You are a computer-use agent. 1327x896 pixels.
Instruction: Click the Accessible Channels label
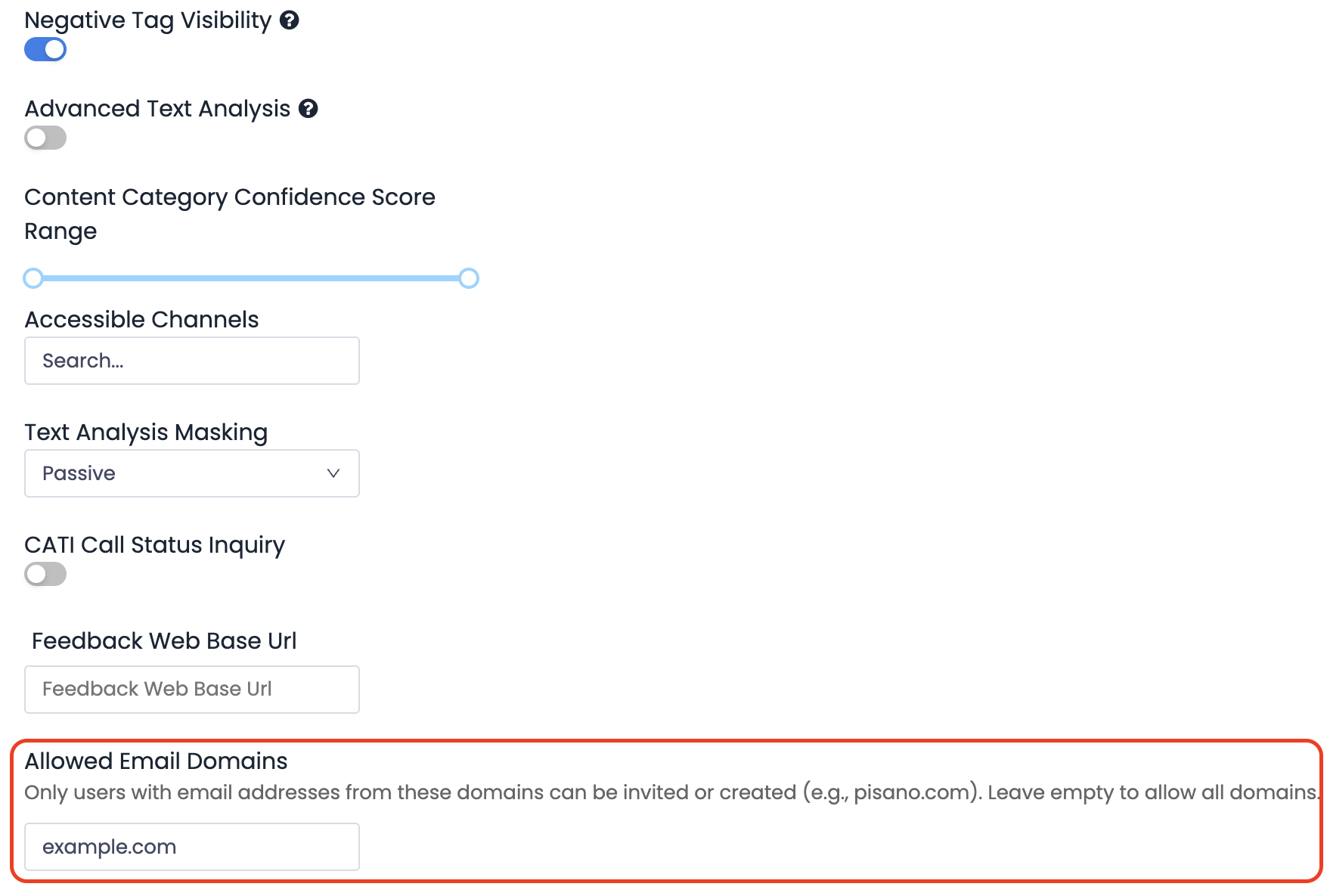(141, 320)
